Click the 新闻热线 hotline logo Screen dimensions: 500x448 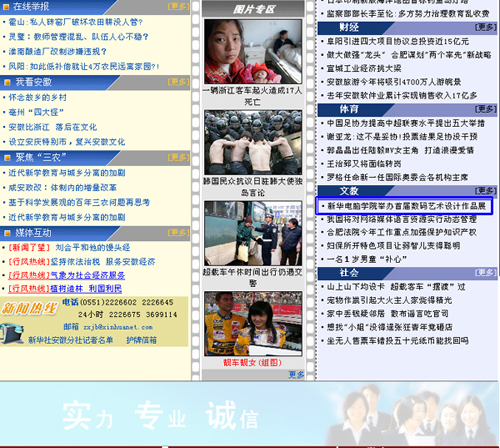[x=29, y=308]
